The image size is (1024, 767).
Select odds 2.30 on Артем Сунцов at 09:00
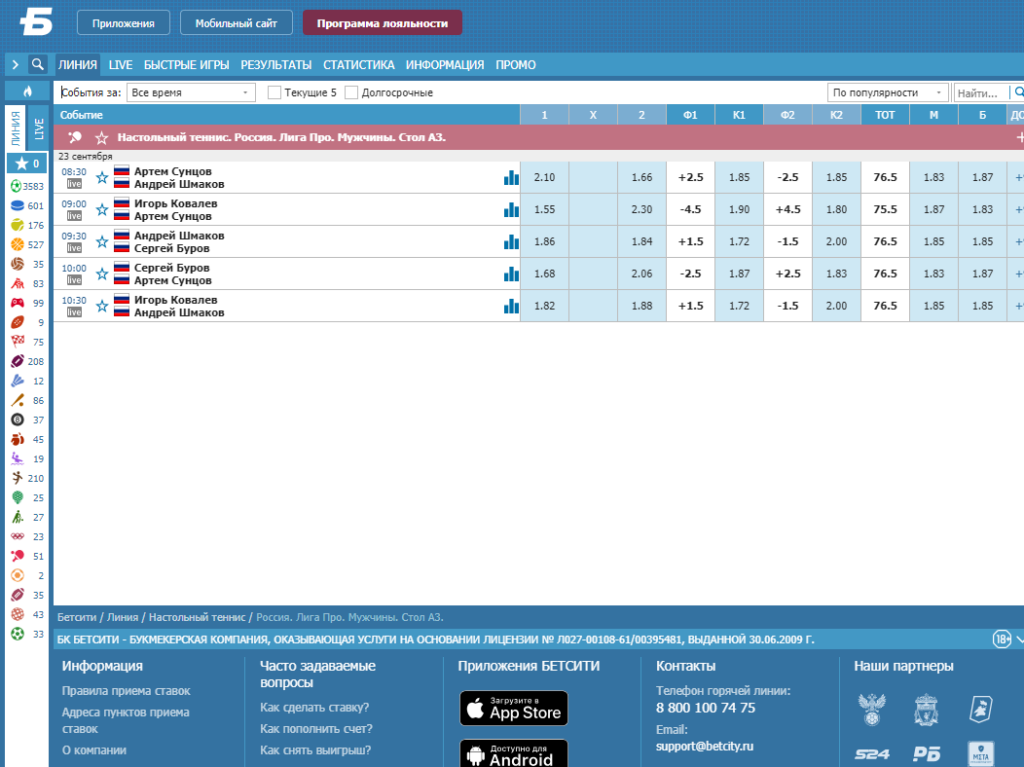[x=641, y=209]
